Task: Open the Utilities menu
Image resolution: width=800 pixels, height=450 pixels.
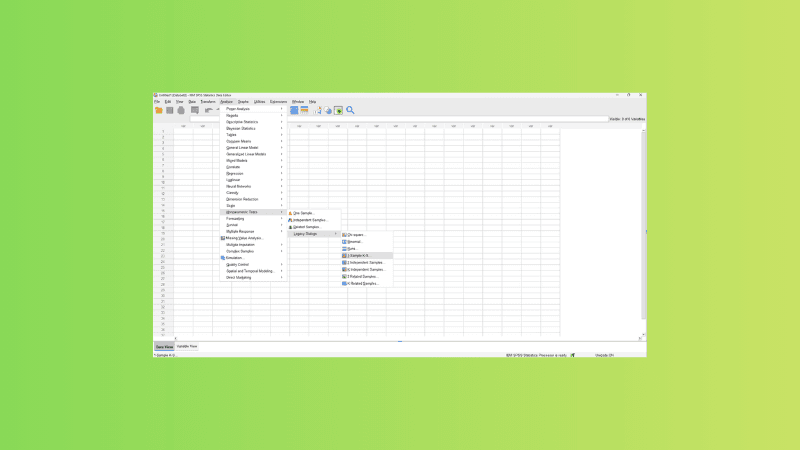Action: pos(260,102)
